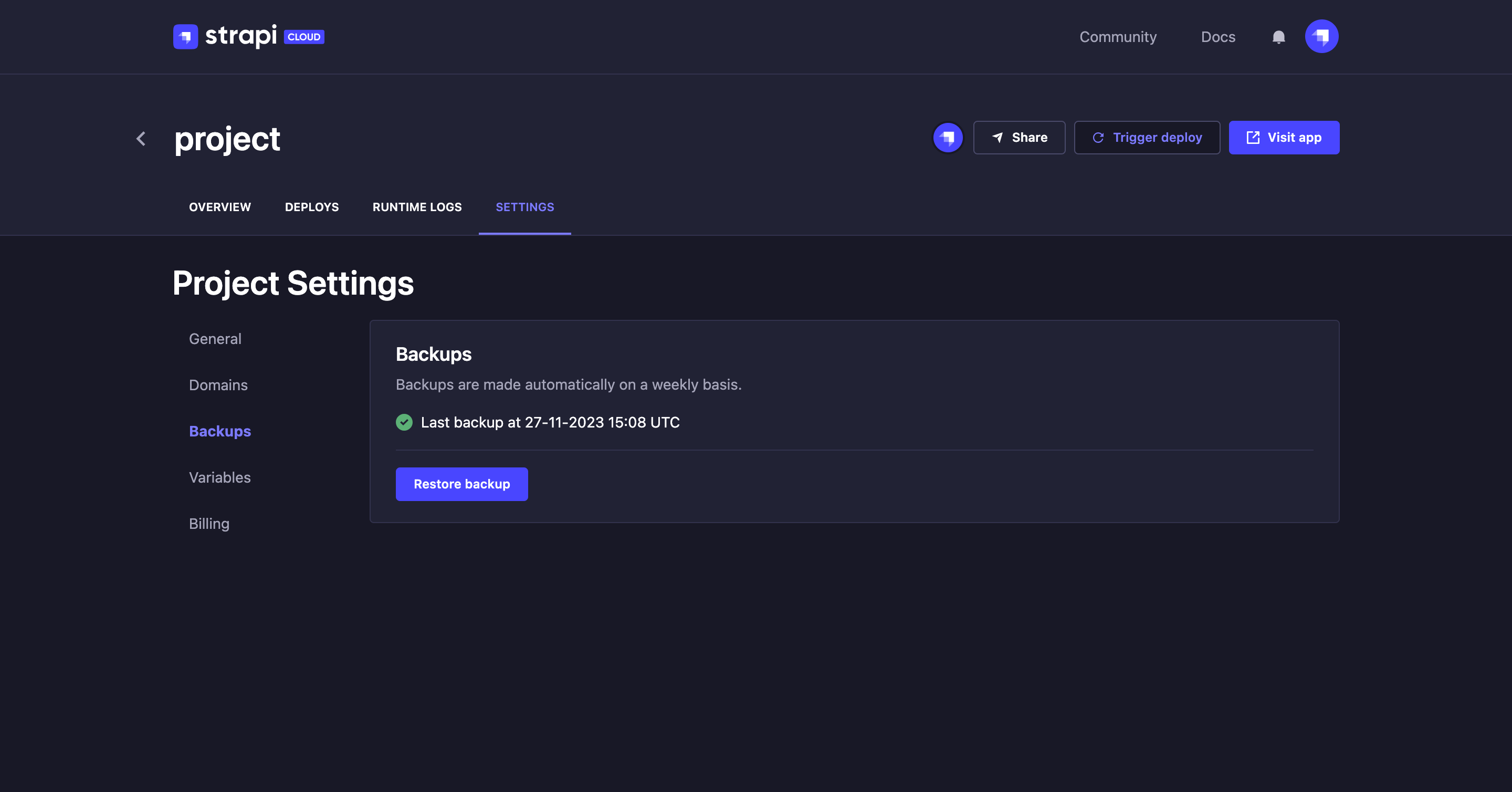Screen dimensions: 1512x792
Task: Open the Deploys tab
Action: 312,207
